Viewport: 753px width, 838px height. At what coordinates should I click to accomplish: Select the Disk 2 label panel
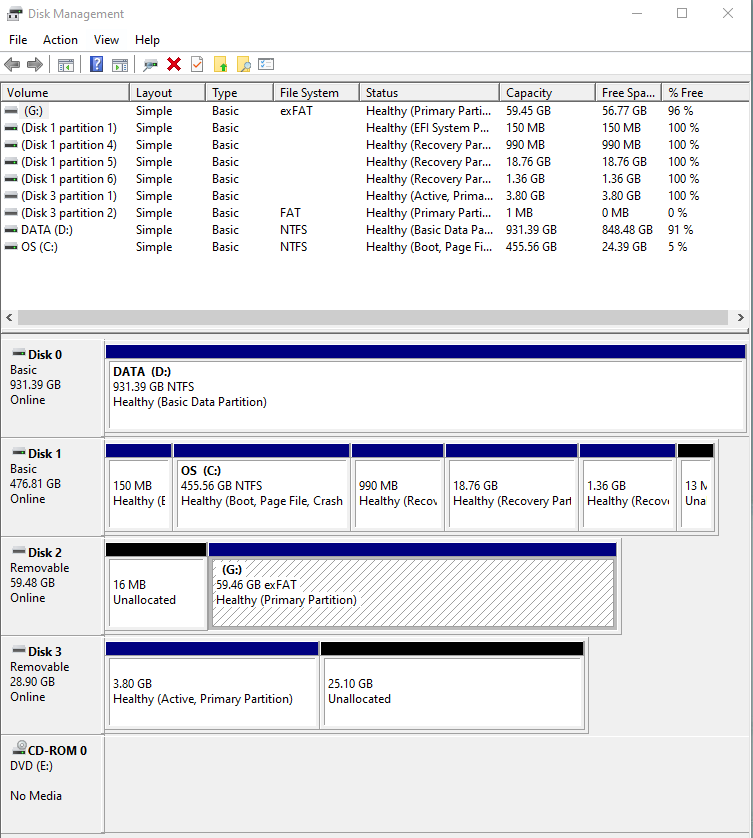pos(52,586)
